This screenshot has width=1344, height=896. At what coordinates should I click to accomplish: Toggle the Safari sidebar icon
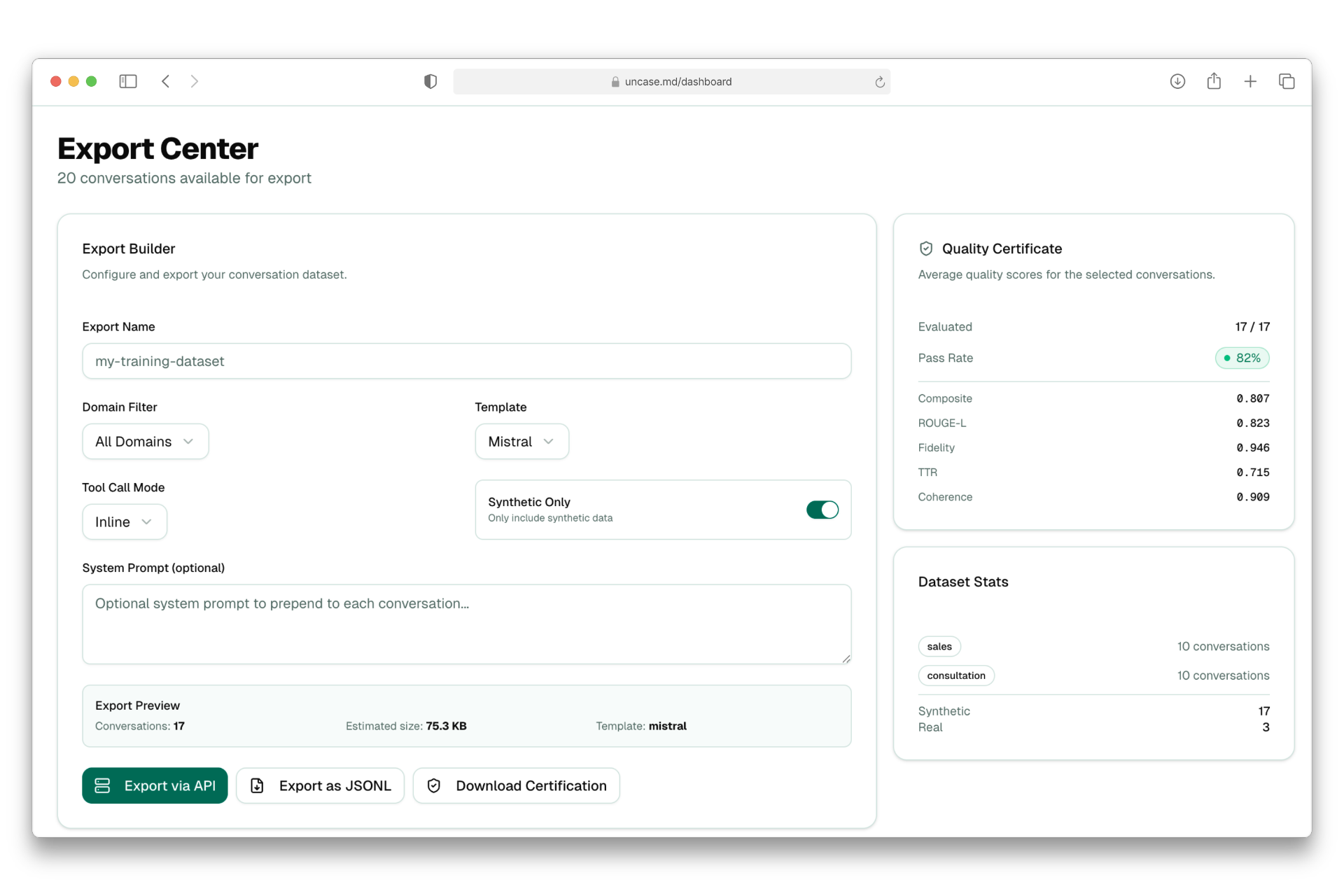(128, 81)
